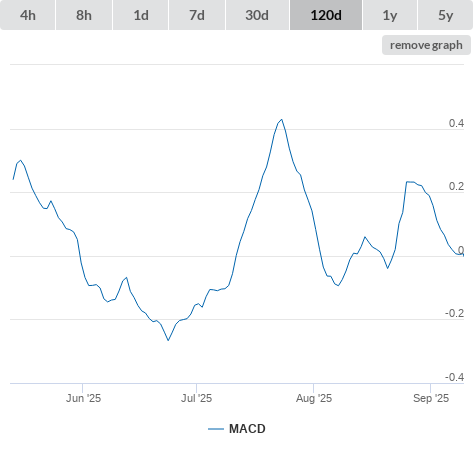Click the -0.2 y-axis value

coord(454,313)
